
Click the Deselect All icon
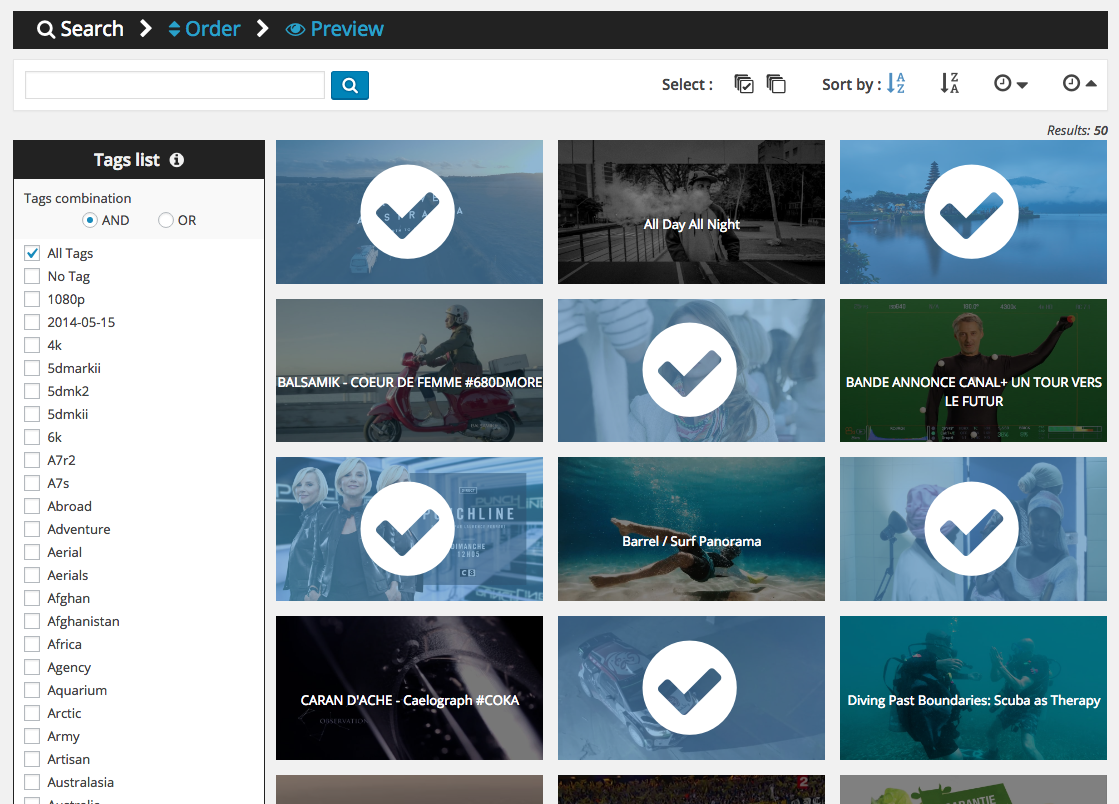point(776,84)
